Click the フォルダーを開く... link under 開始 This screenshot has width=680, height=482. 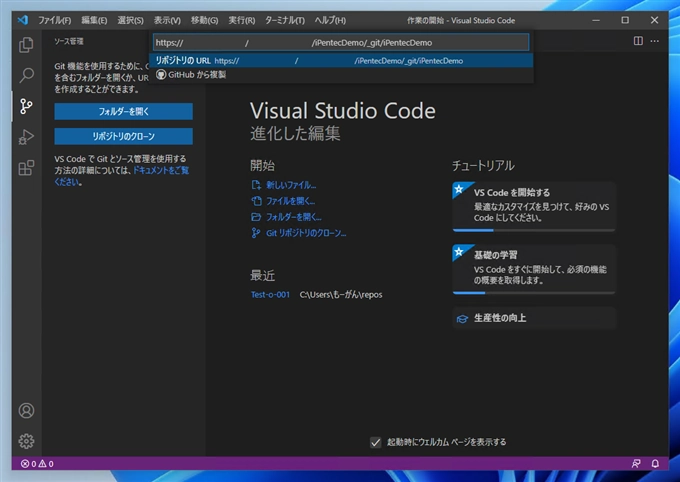(x=294, y=217)
